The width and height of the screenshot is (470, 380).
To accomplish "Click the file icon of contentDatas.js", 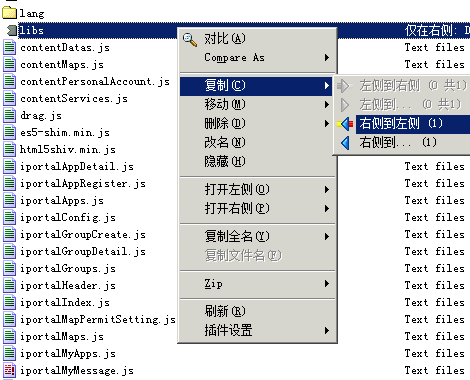I will (x=9, y=47).
